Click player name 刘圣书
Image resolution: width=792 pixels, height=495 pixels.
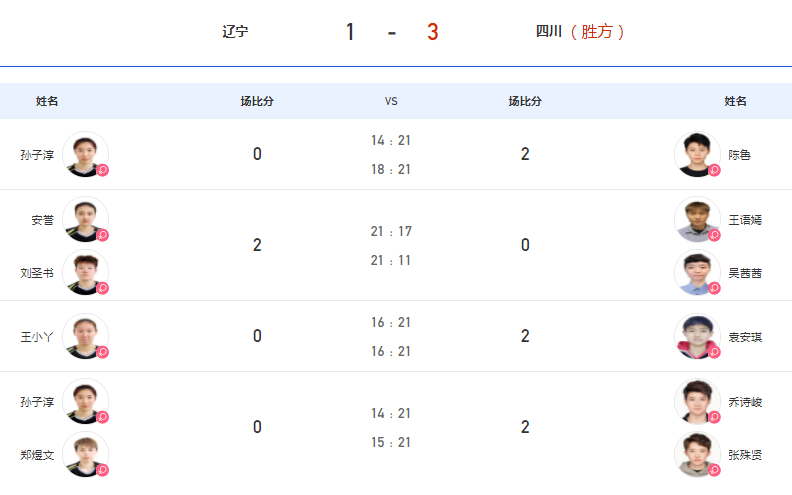point(37,273)
